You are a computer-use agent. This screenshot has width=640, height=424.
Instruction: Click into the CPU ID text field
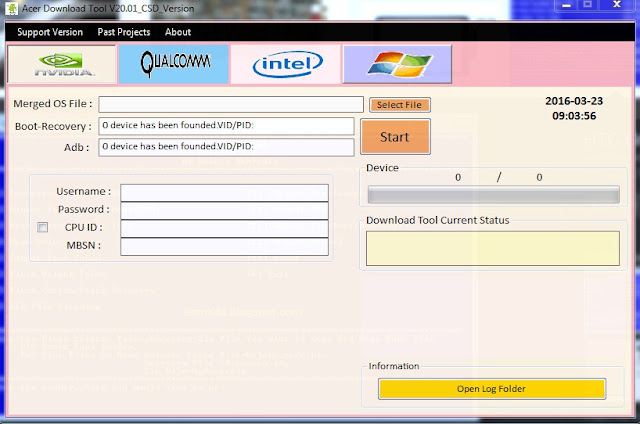pyautogui.click(x=224, y=229)
